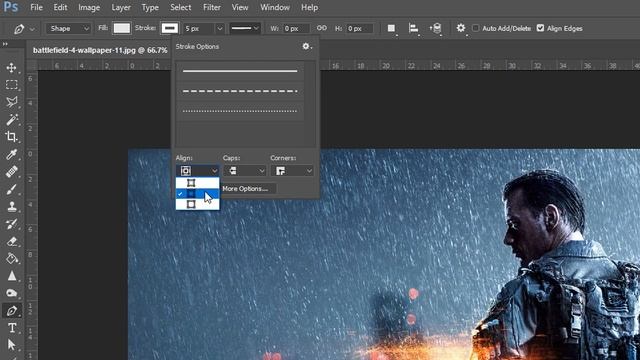Open the Edit menu
This screenshot has height=360, width=640.
coord(60,7)
